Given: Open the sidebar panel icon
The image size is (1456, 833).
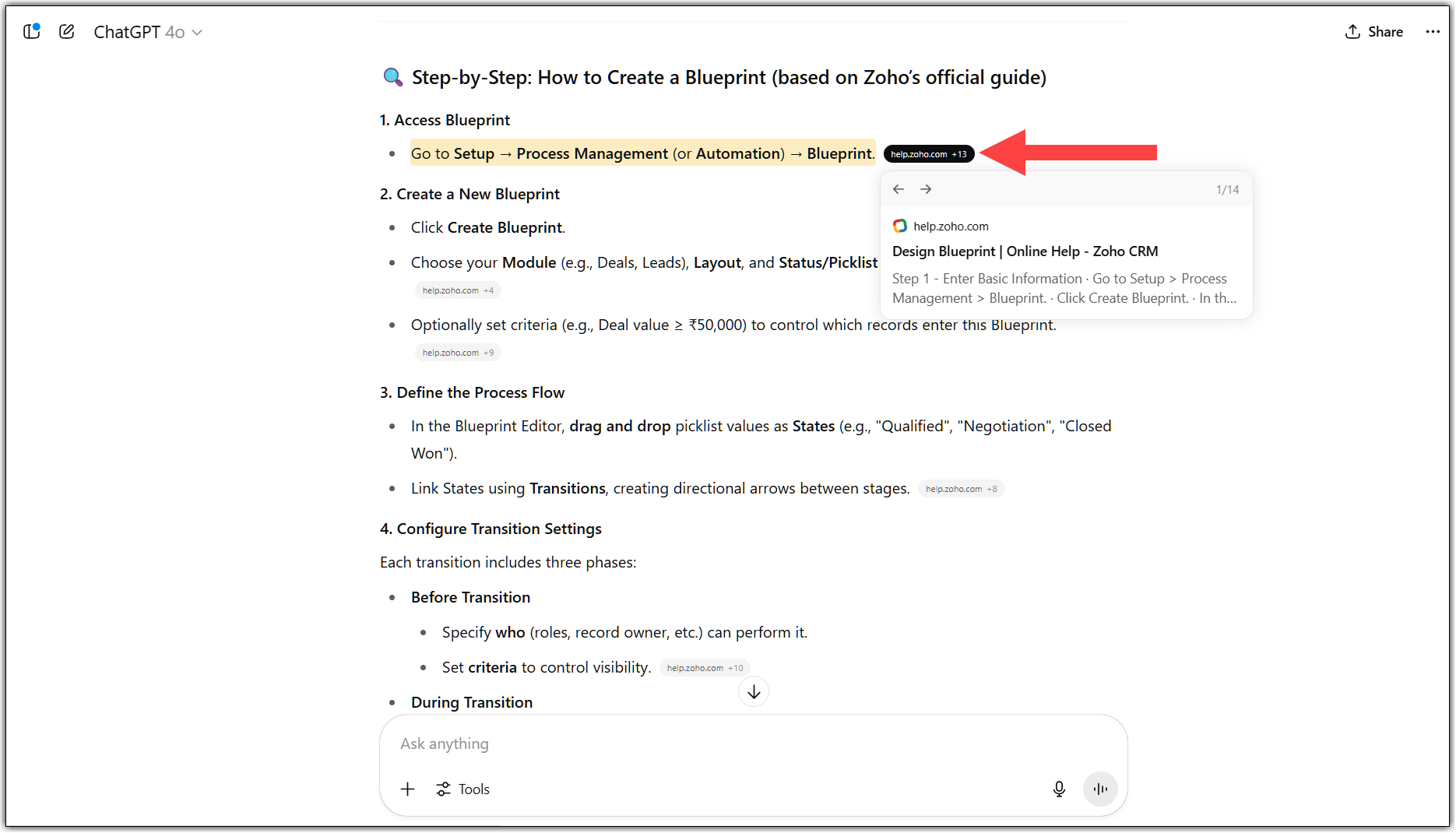Looking at the screenshot, I should click(x=32, y=31).
